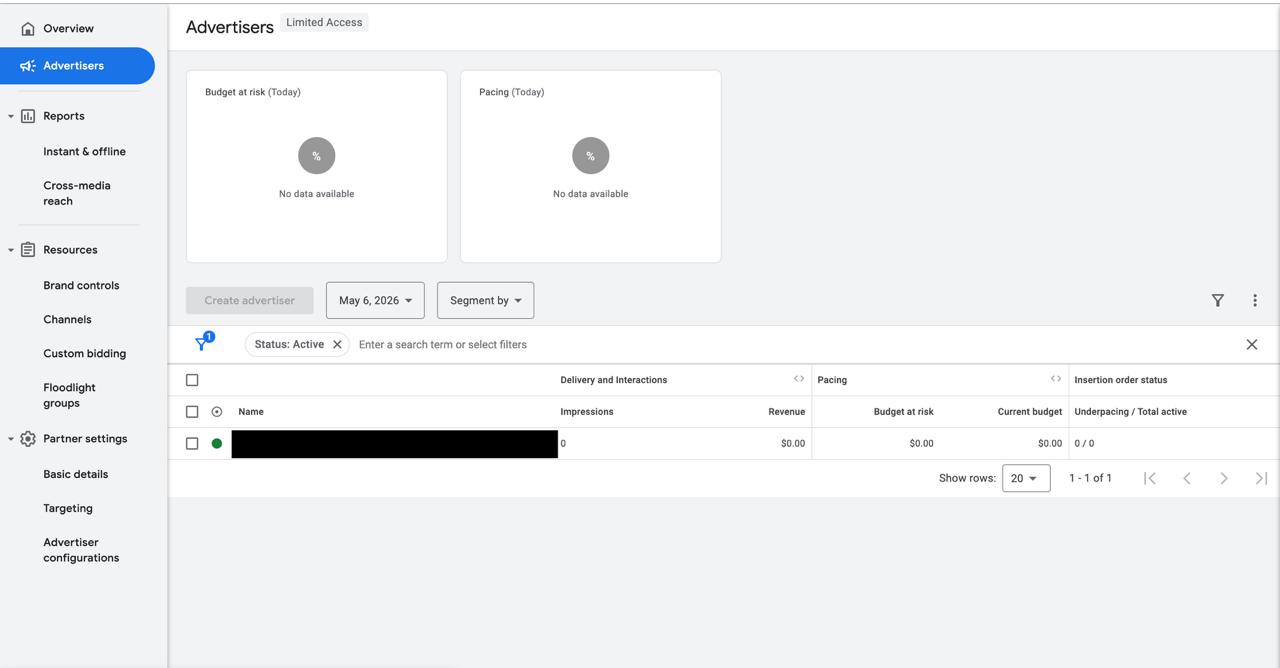Select the advertiser row checkbox
Image resolution: width=1280 pixels, height=668 pixels.
(x=192, y=443)
